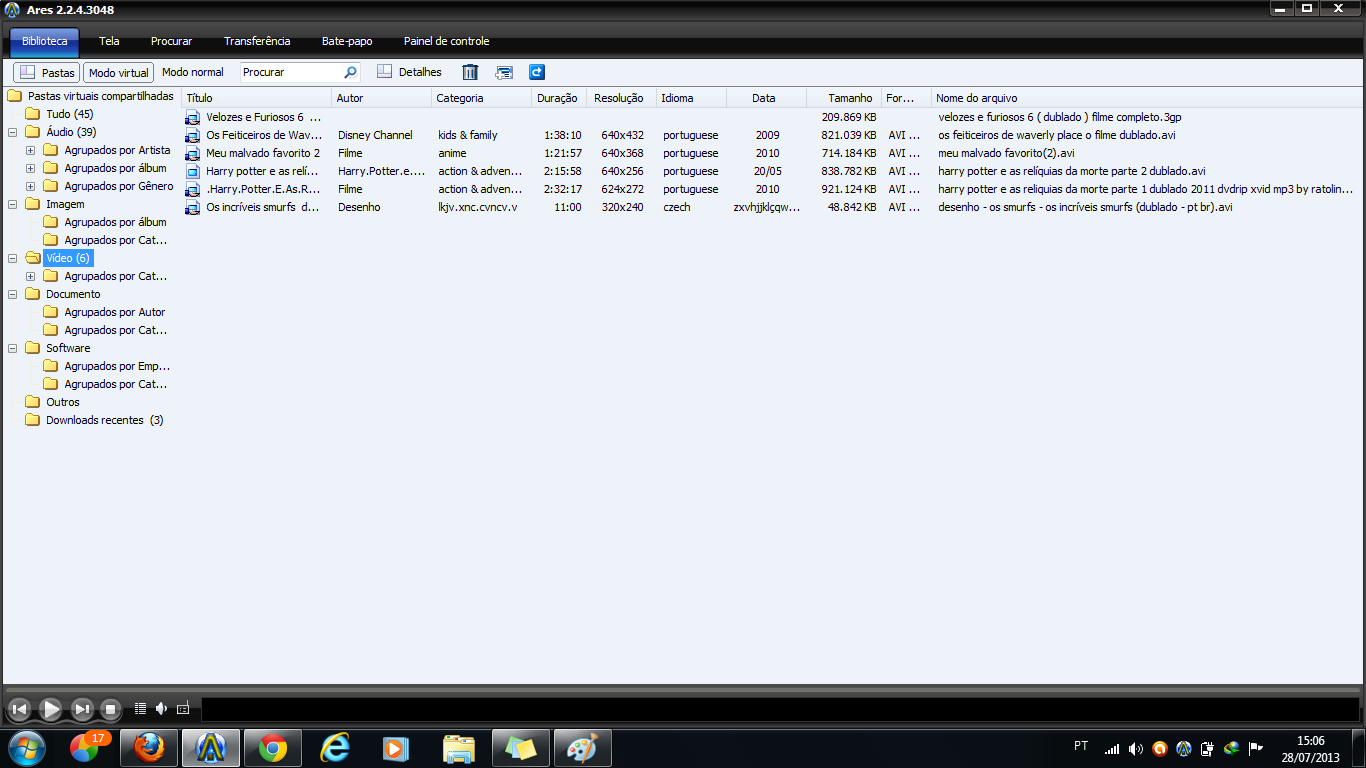Select row '.Harry.Potter.E.As.R...'
Image resolution: width=1366 pixels, height=768 pixels.
pos(772,189)
